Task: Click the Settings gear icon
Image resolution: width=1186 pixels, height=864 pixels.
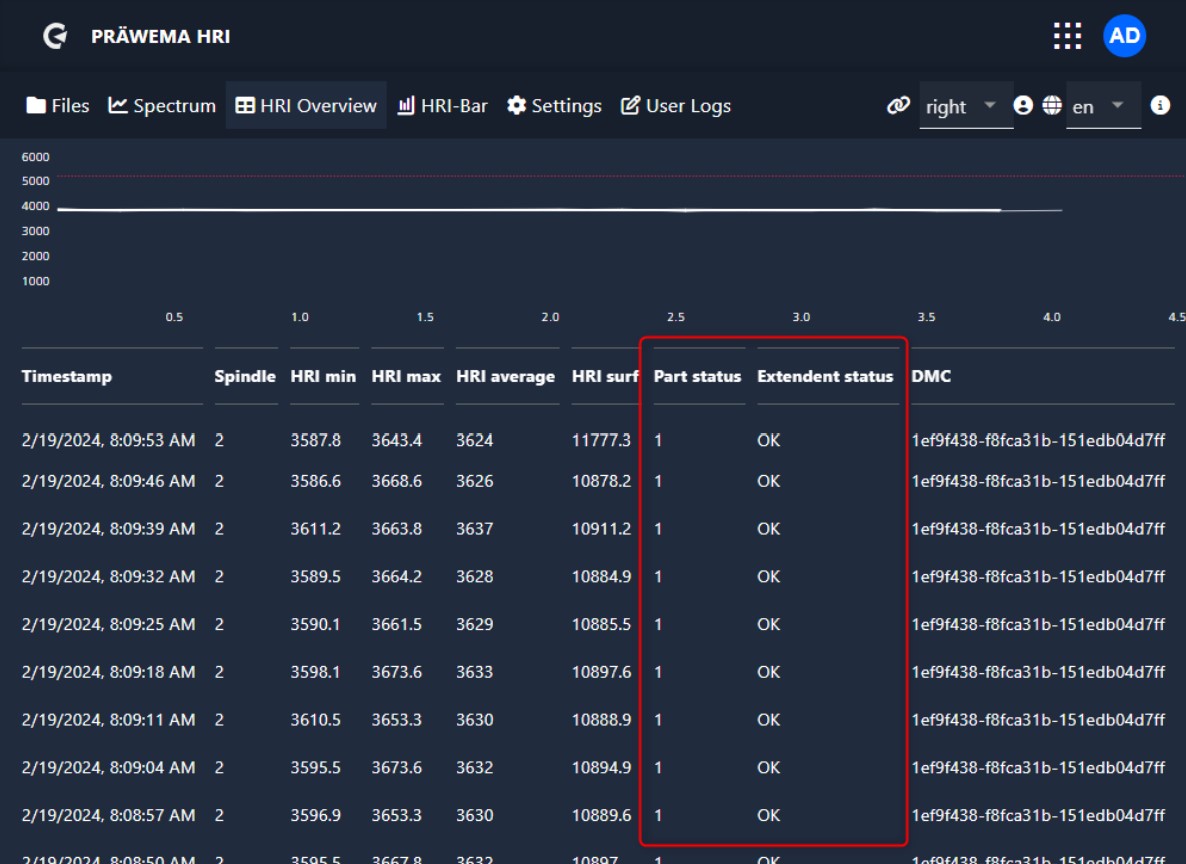Action: pyautogui.click(x=516, y=106)
